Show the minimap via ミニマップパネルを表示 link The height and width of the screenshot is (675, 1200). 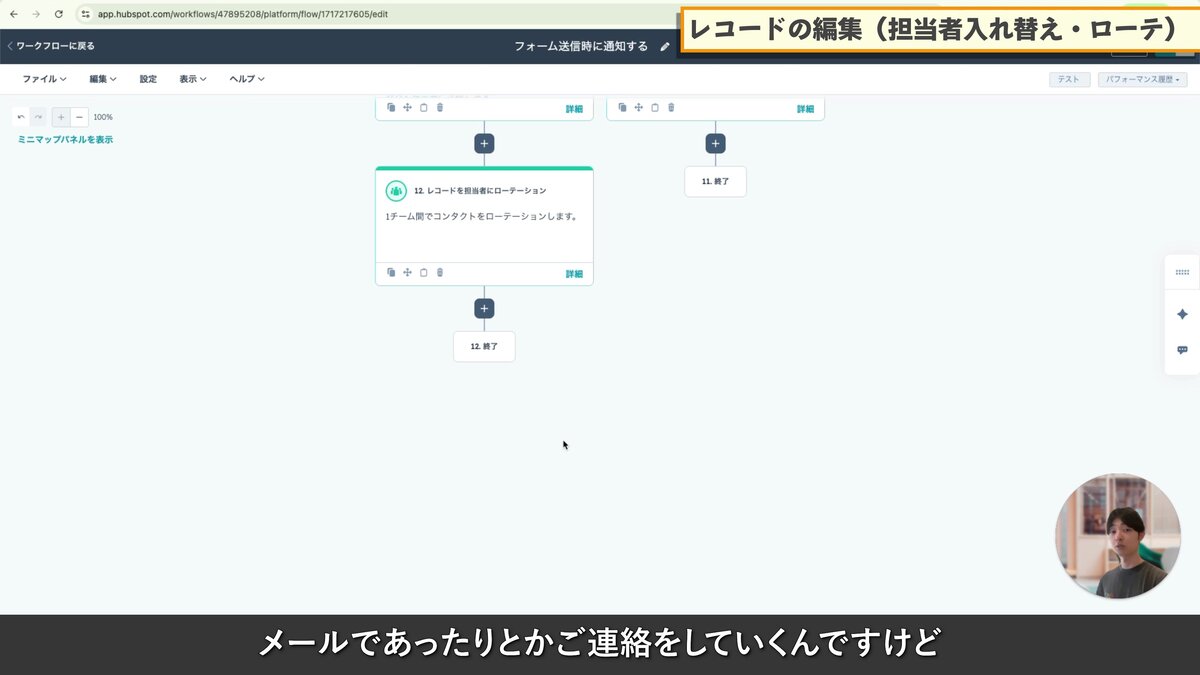point(63,139)
